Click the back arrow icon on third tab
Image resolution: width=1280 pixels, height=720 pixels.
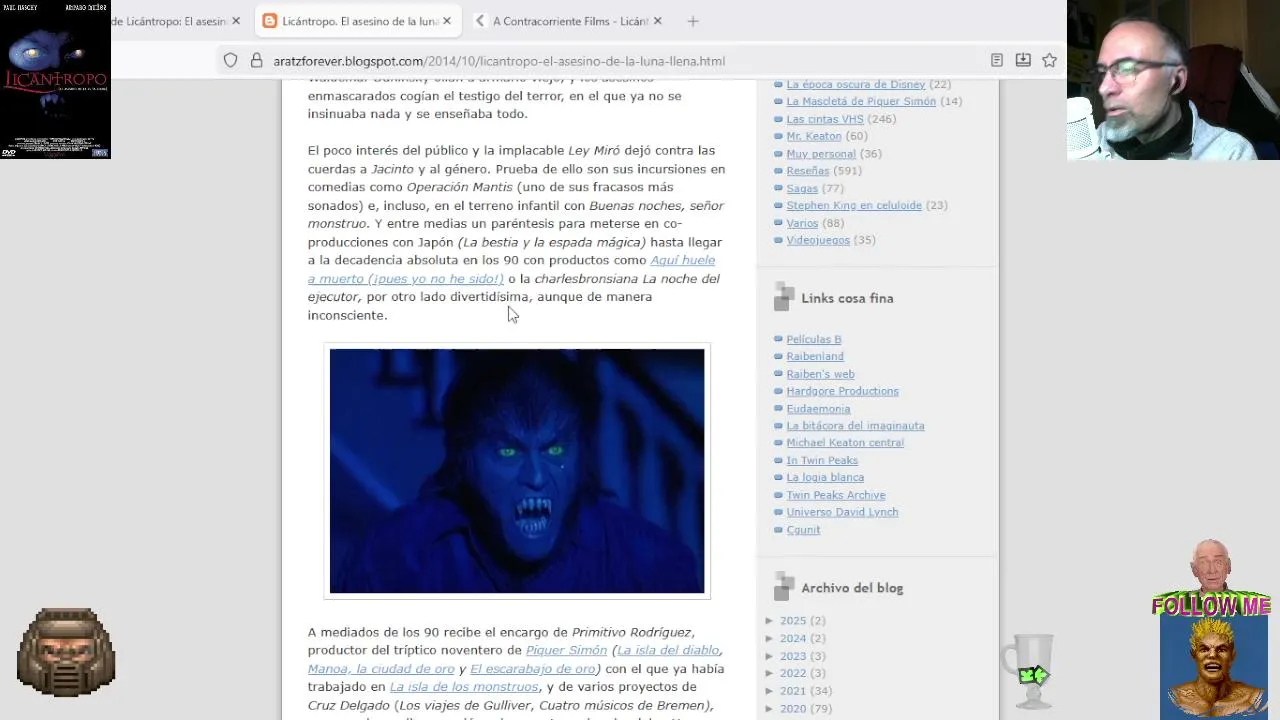tap(480, 21)
